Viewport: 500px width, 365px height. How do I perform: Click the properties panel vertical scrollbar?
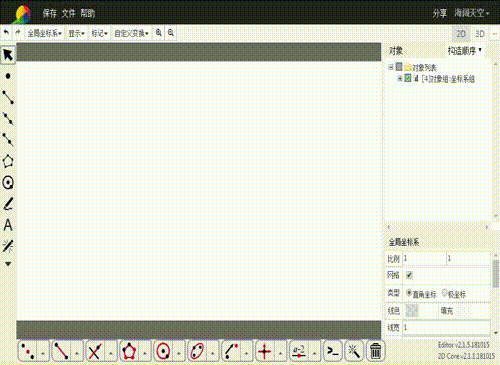coord(496,273)
